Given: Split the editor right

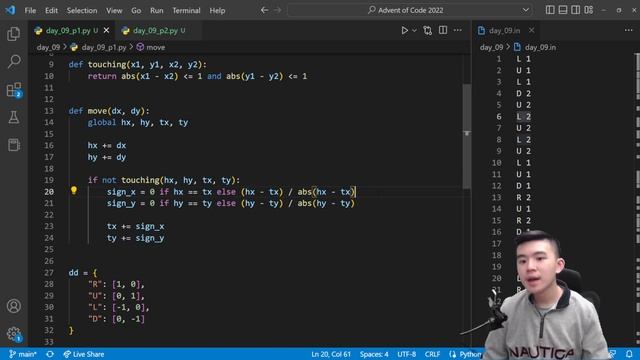Looking at the screenshot, I should pyautogui.click(x=443, y=30).
